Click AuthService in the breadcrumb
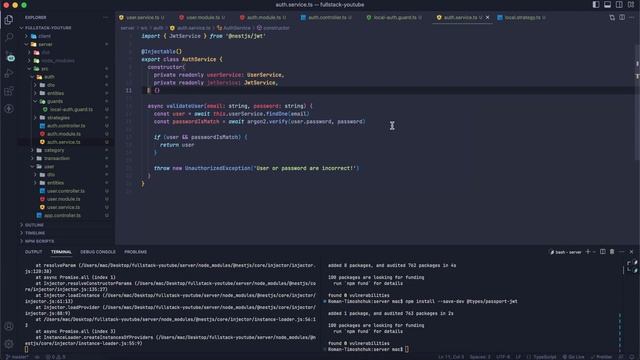This screenshot has width=640, height=360. 237,28
